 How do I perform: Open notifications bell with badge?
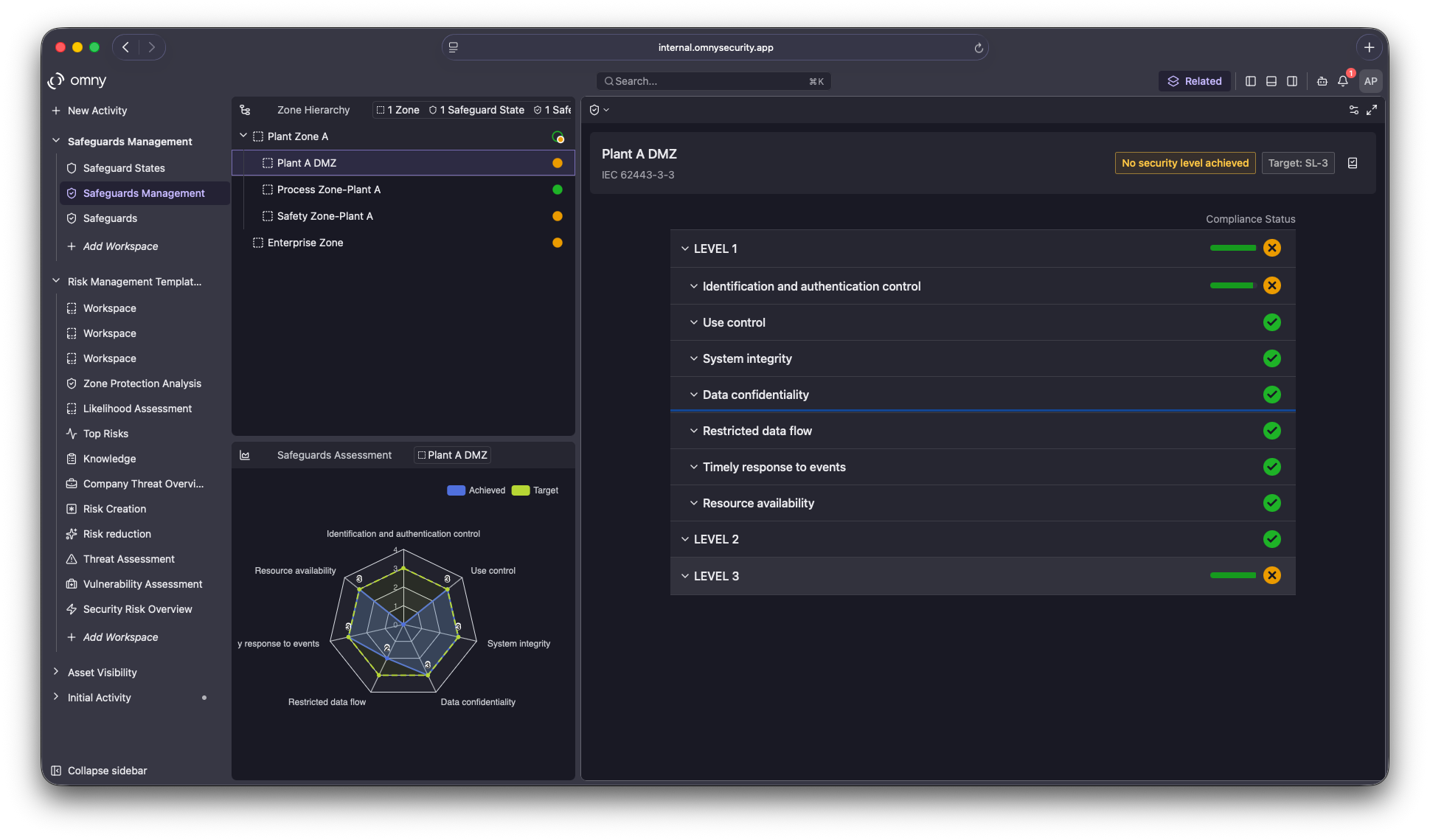point(1343,81)
